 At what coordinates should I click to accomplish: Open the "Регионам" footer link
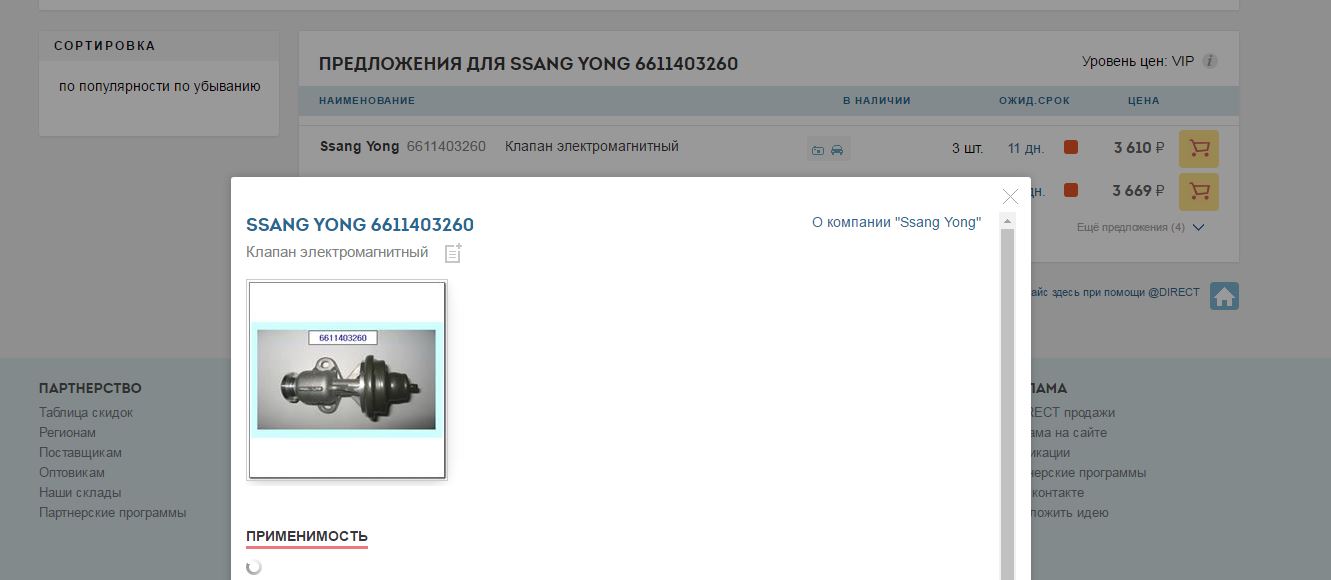[x=68, y=432]
